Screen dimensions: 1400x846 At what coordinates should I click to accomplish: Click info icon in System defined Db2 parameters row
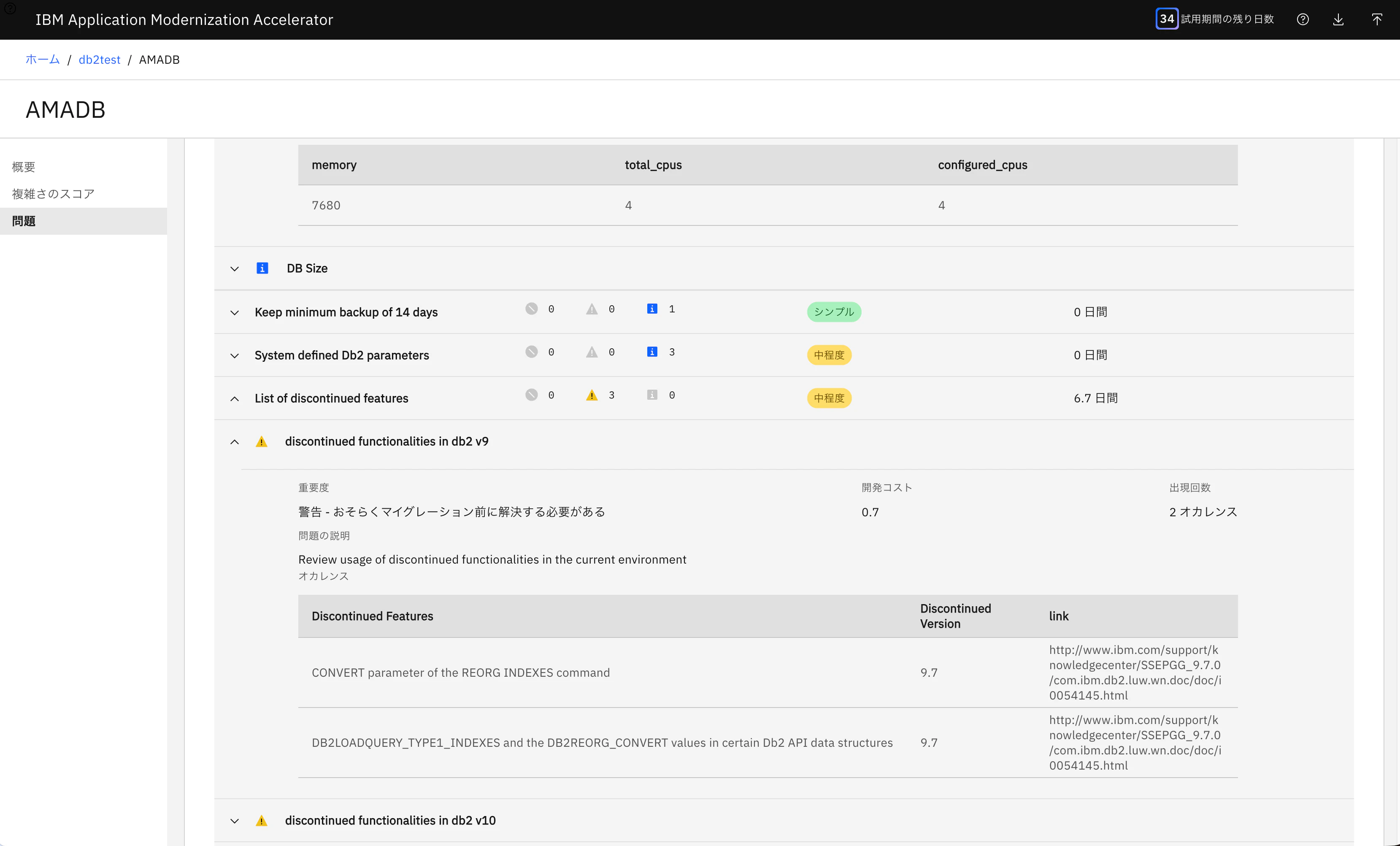652,352
